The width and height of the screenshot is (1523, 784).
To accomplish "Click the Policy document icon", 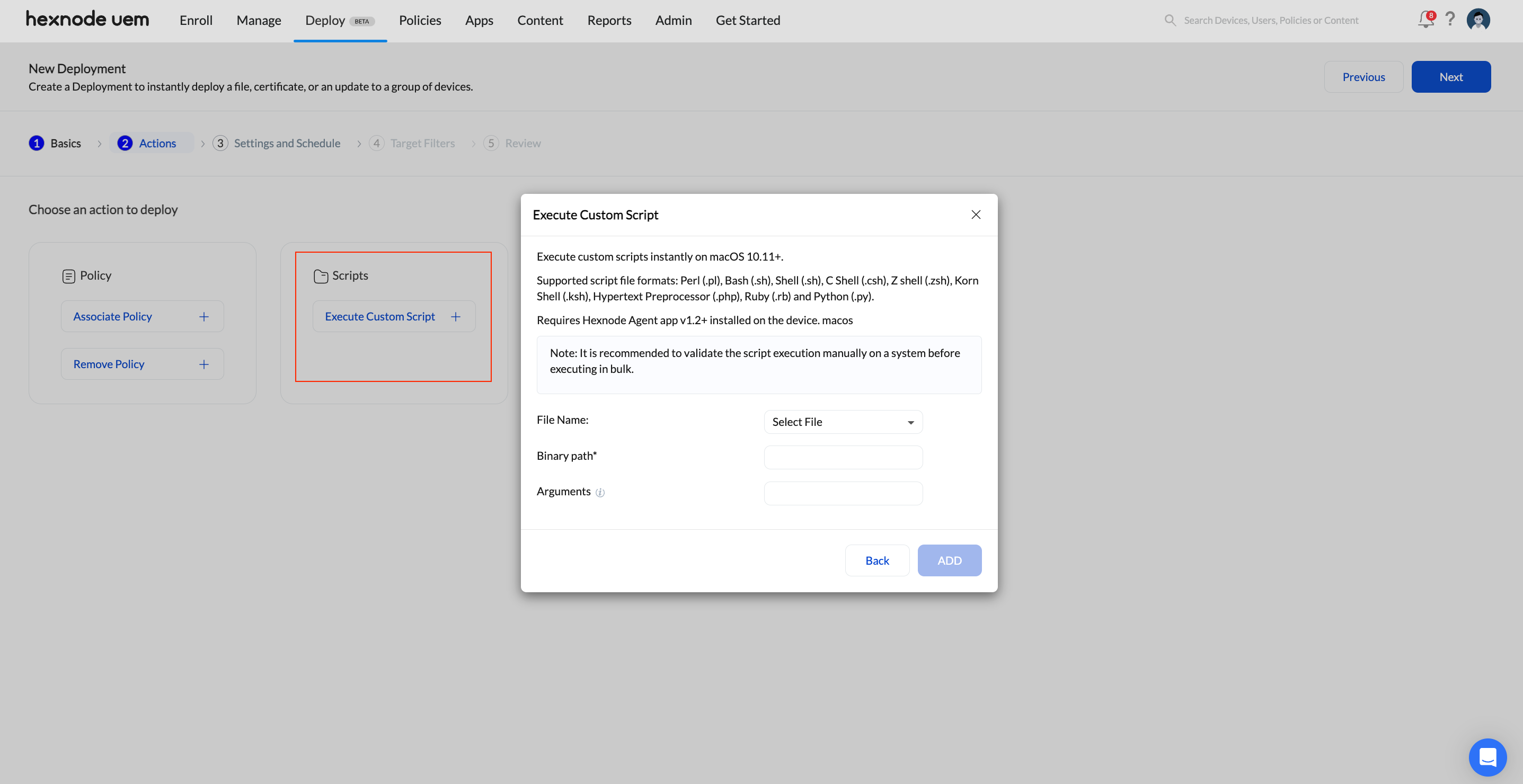I will tap(68, 276).
